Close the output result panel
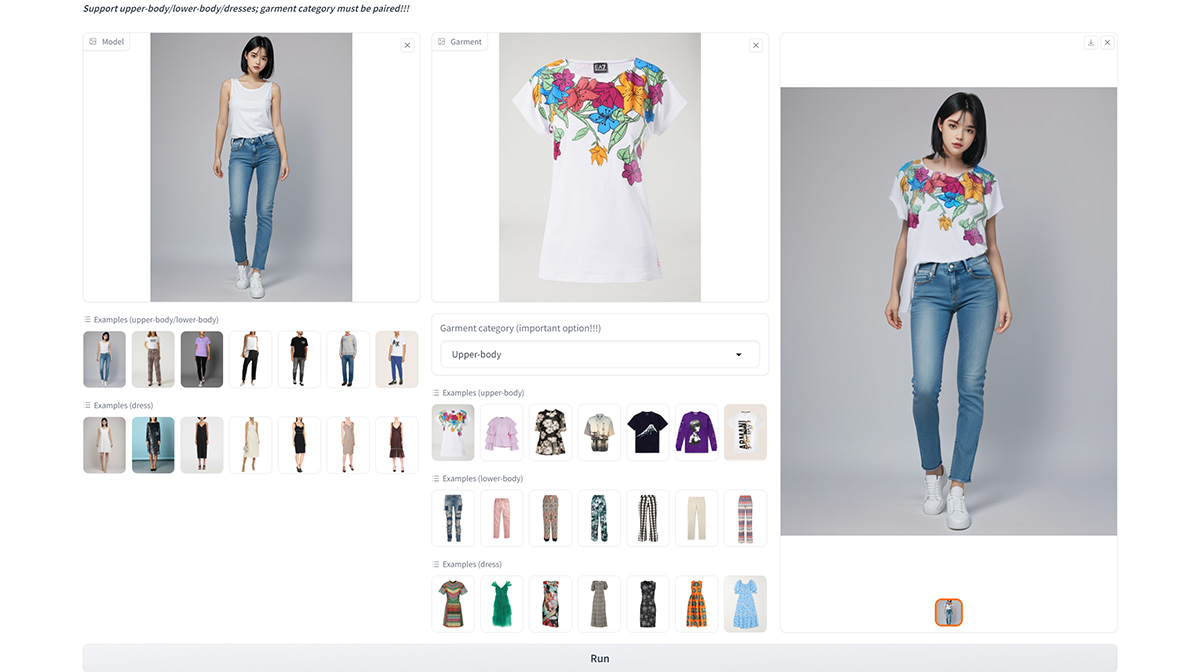Screen dimensions: 1200x672 point(1106,43)
